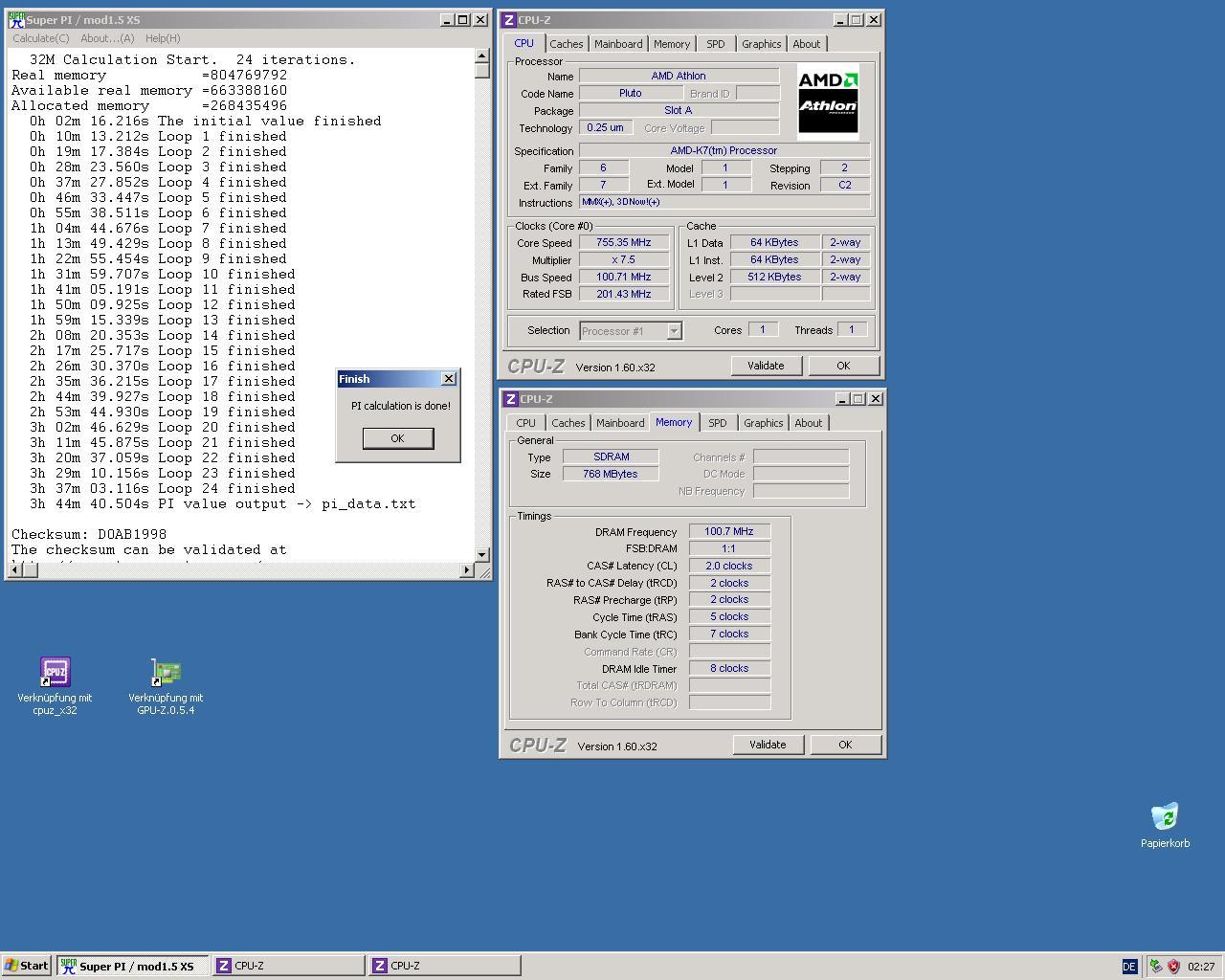
Task: Select Graphics tab in bottom CPU-Z window
Action: coord(764,423)
